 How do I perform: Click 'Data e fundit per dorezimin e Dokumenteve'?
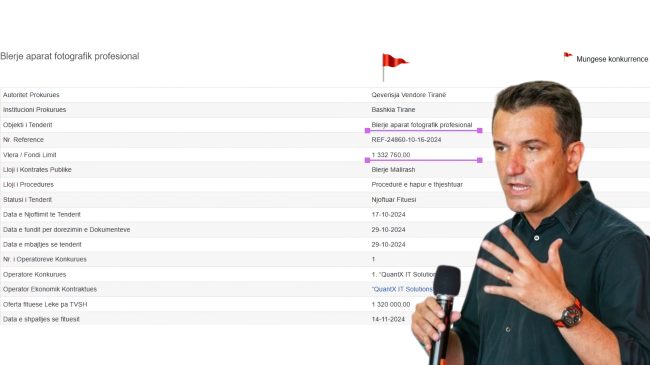click(66, 229)
